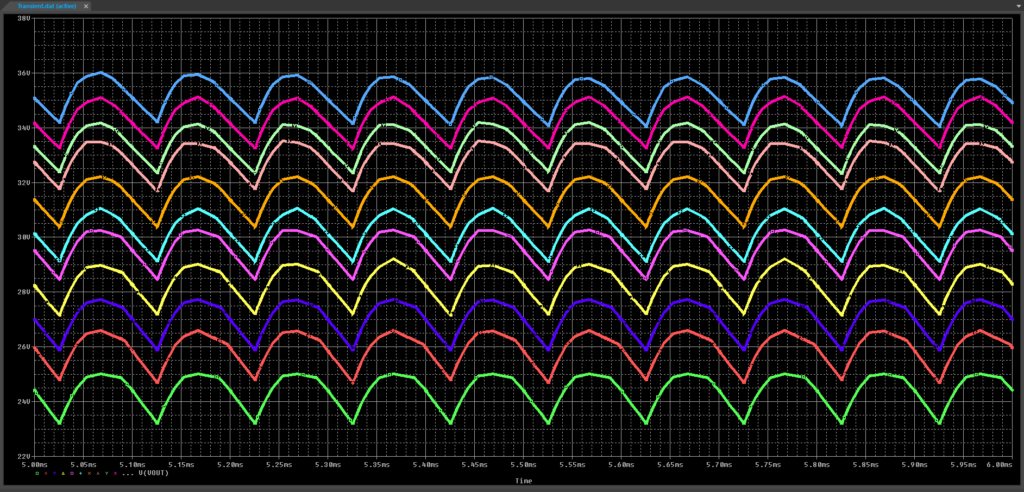Click the 5.50ms x-axis label
This screenshot has height=492, width=1024.
tap(523, 465)
